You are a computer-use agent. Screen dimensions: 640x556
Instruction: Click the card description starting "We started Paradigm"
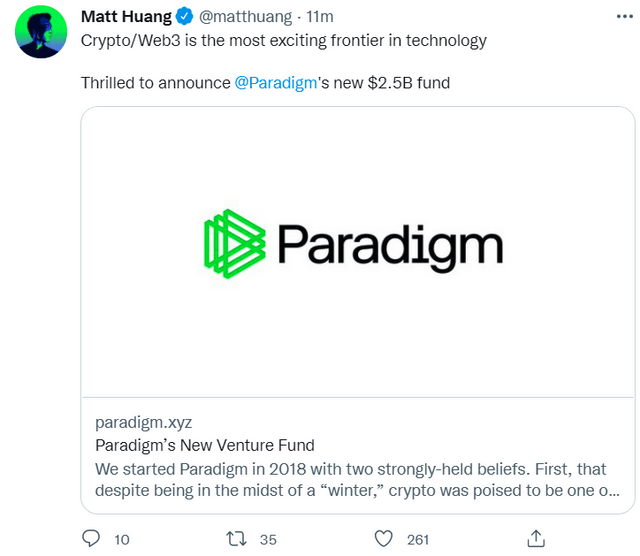[355, 479]
